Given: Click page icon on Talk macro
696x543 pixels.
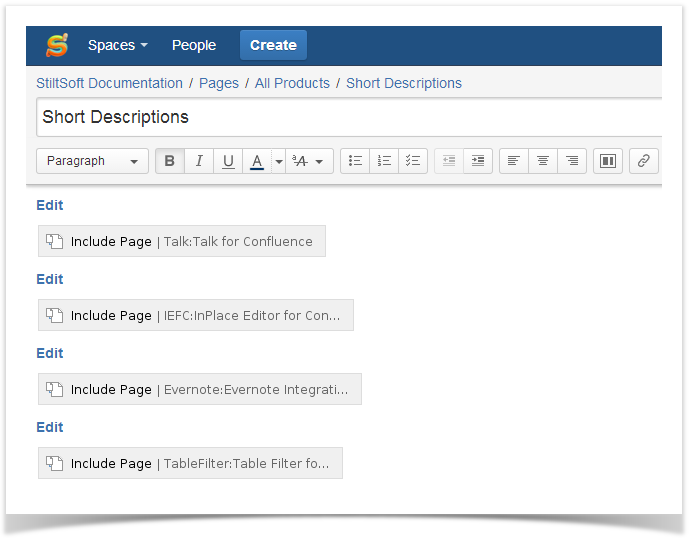Looking at the screenshot, I should [x=55, y=241].
